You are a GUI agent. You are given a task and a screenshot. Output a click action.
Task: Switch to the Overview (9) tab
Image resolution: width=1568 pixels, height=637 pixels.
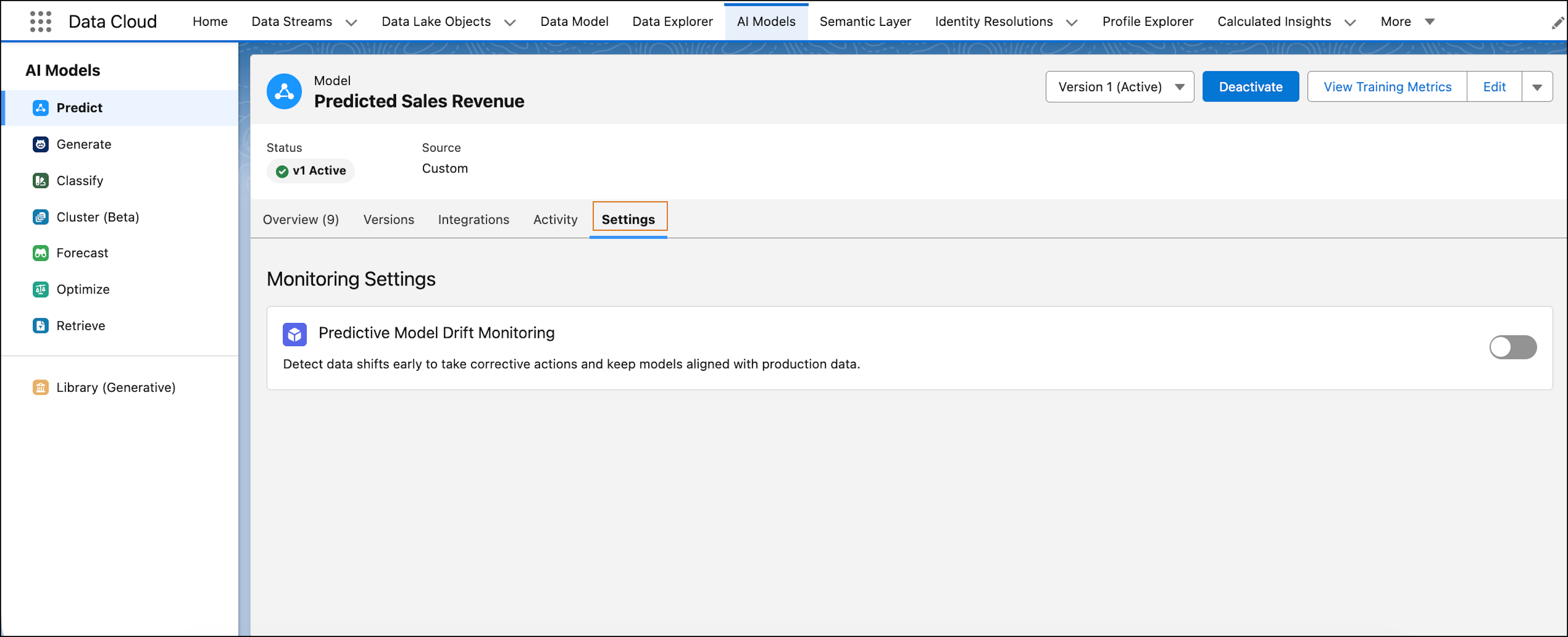(301, 219)
